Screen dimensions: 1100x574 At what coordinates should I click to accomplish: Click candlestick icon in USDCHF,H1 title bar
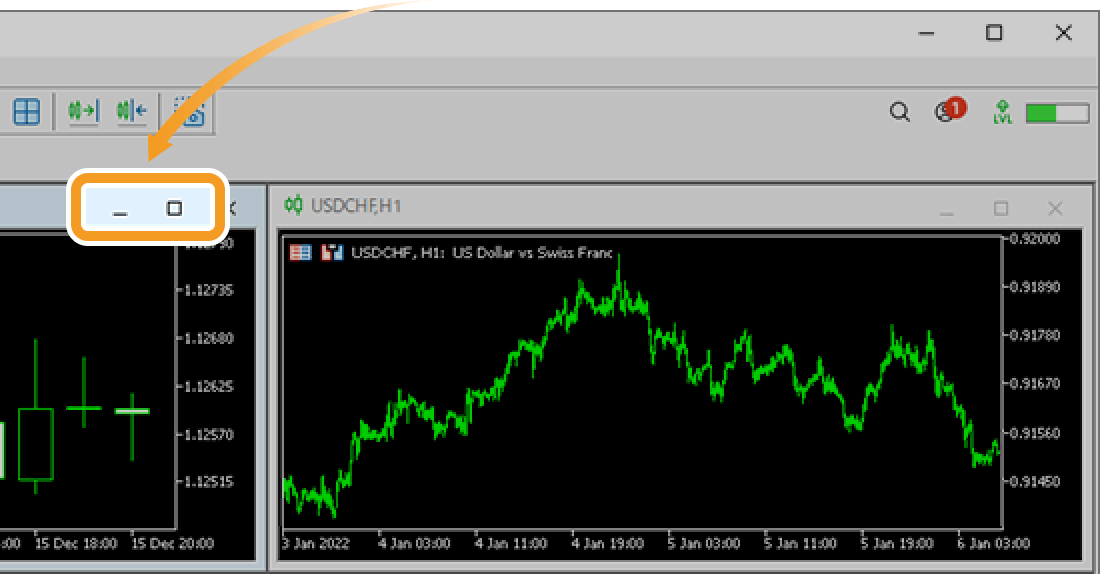coord(293,206)
